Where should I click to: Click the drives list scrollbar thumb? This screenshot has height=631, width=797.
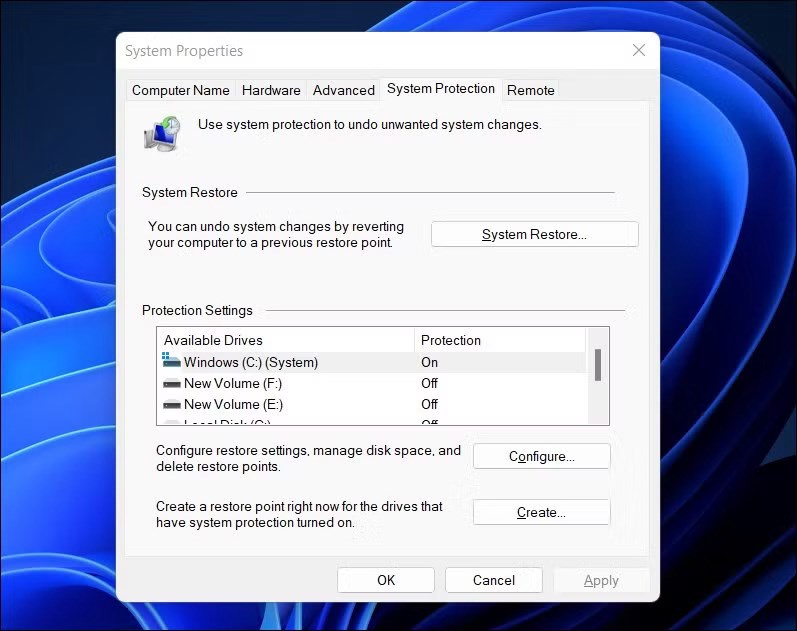coord(598,365)
